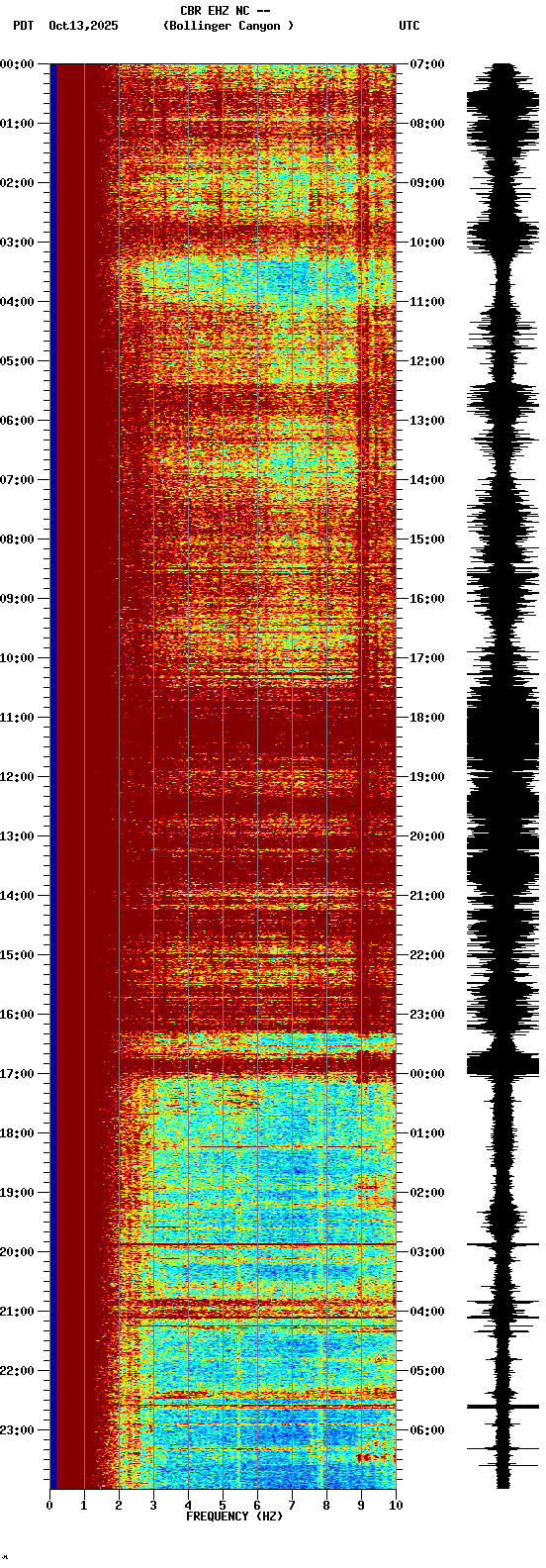Click the UTC time label "-02:00"
Image resolution: width=546 pixels, height=1568 pixels.
pyautogui.click(x=426, y=1193)
